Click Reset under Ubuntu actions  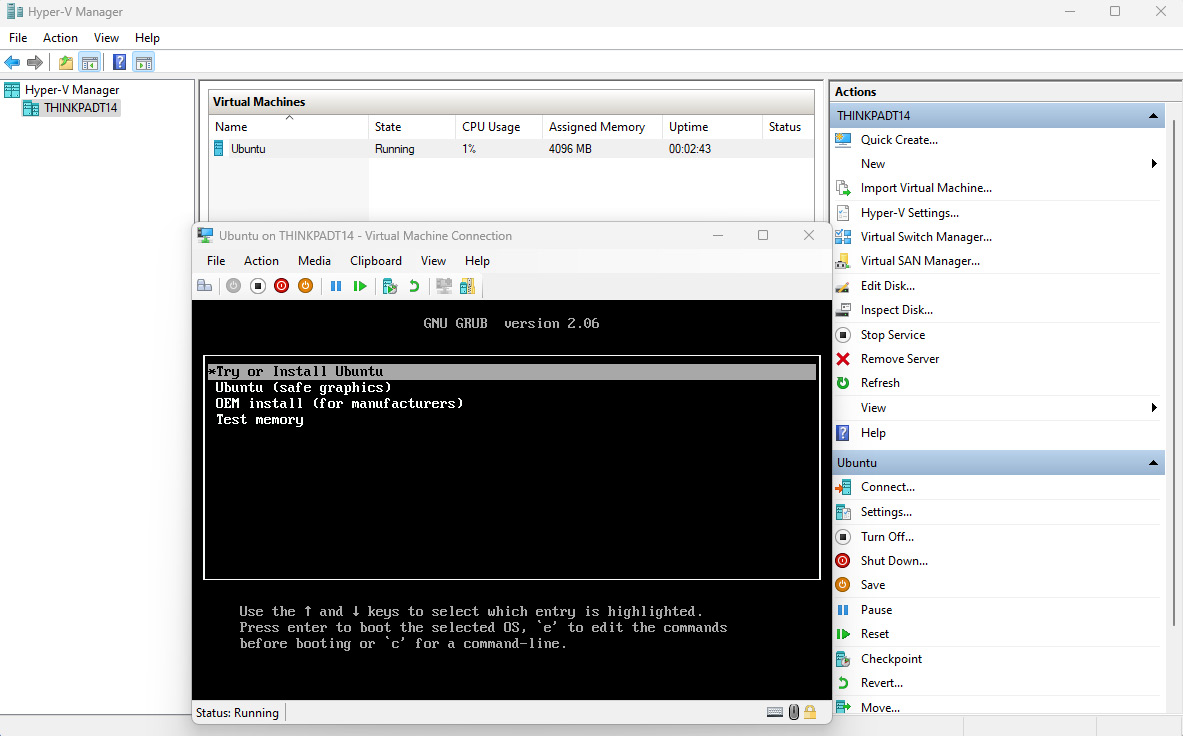pos(874,634)
